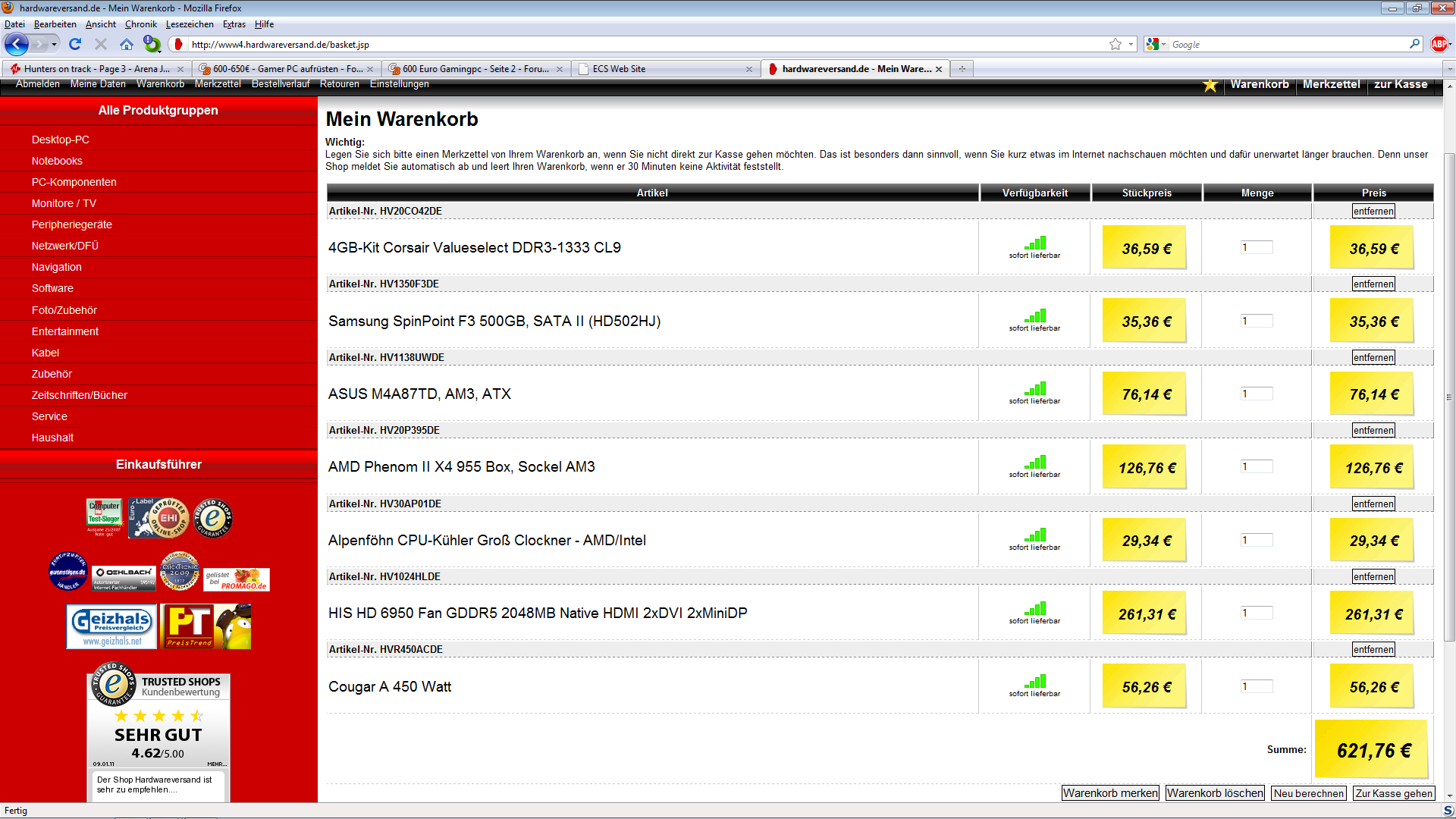Click the browser Forward arrow button
1456x819 pixels.
click(x=39, y=44)
